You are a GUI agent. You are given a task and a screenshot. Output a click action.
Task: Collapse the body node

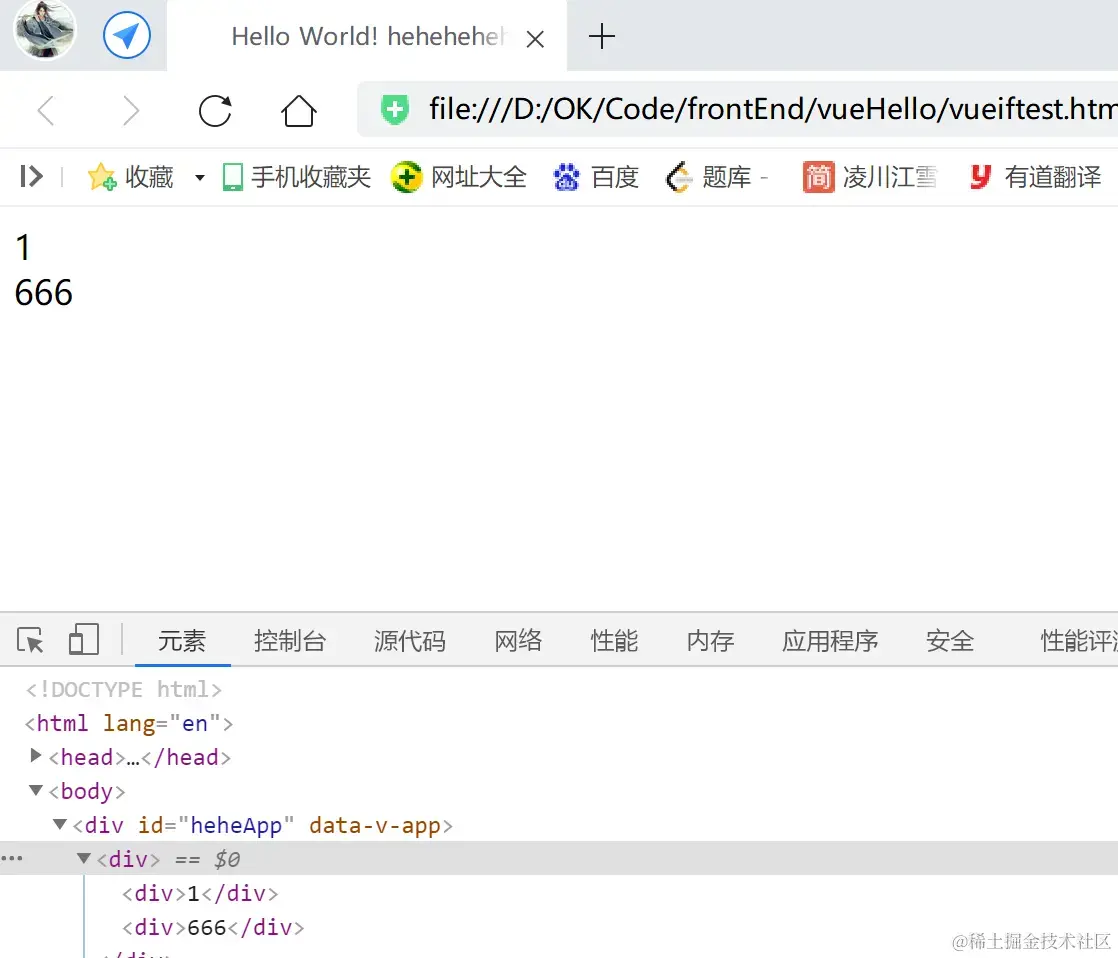pyautogui.click(x=35, y=790)
